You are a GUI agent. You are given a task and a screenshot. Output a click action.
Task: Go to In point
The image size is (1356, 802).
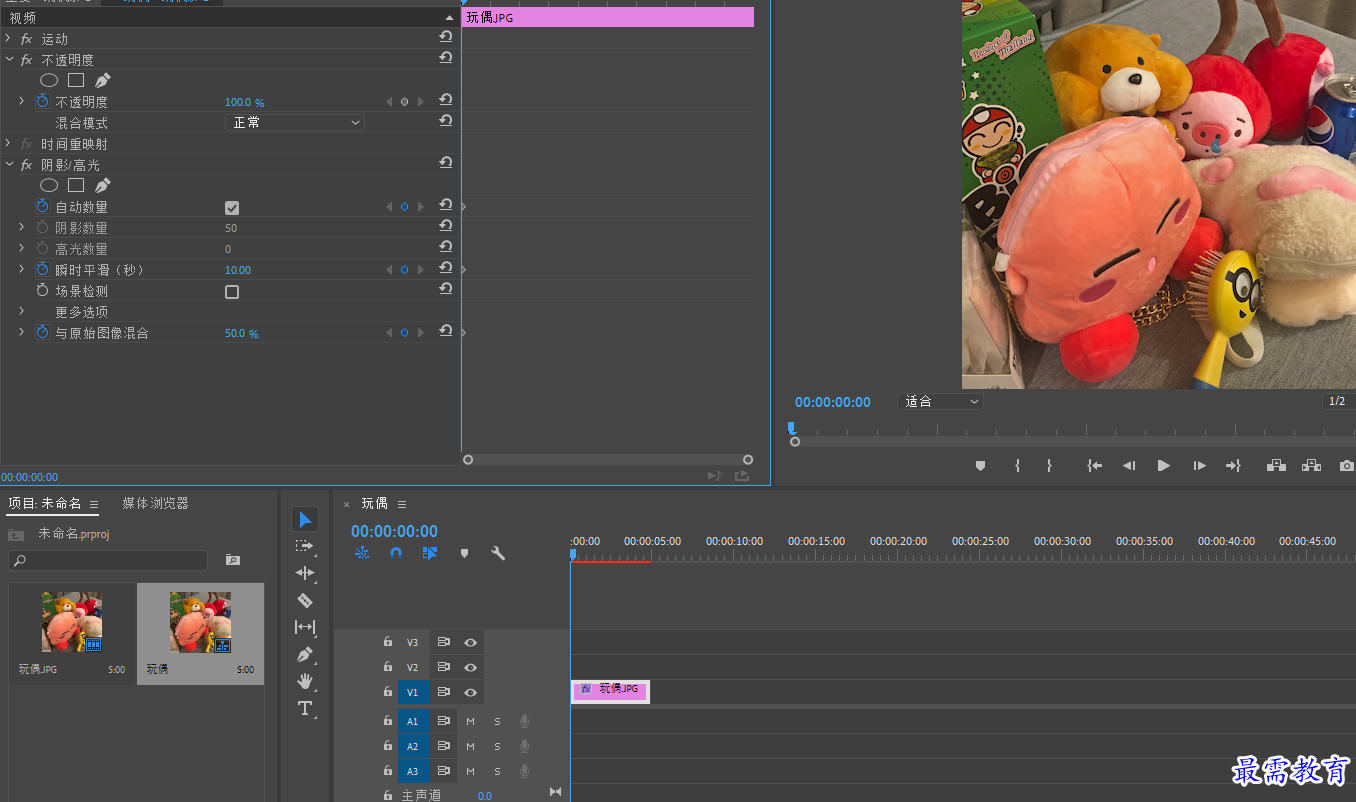point(1095,466)
